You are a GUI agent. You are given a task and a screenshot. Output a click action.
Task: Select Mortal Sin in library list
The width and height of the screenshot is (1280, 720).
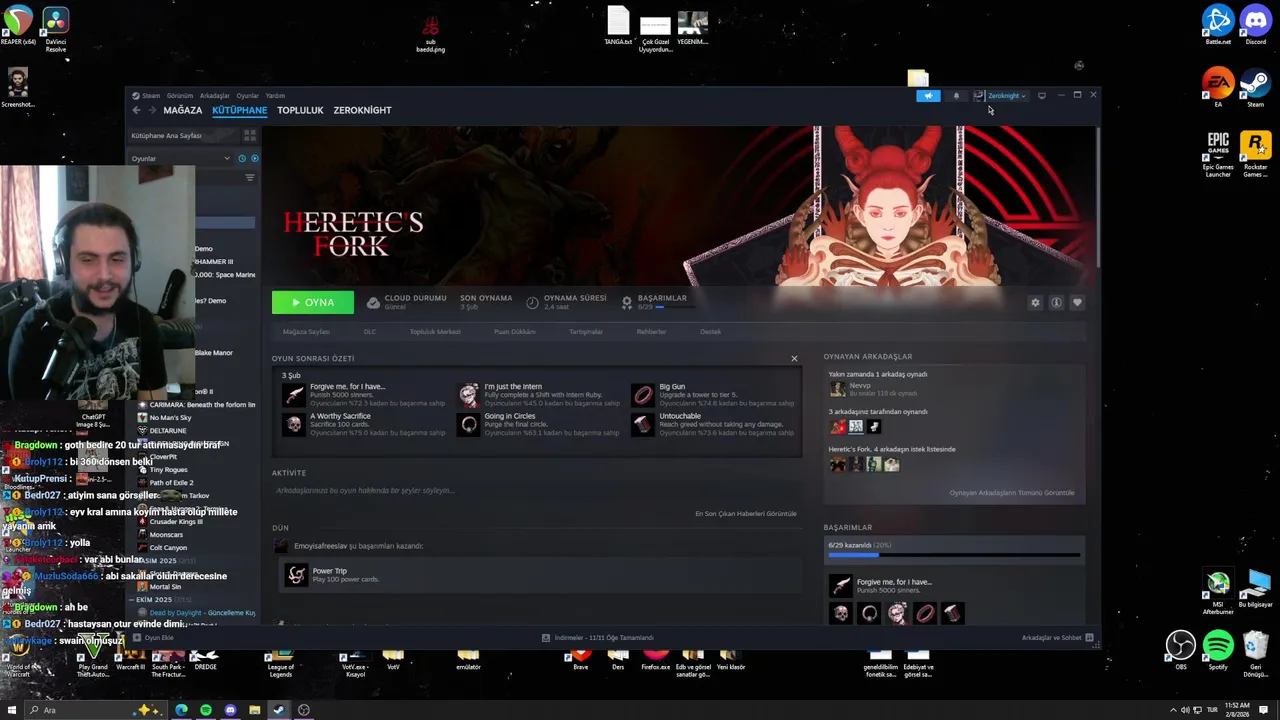pyautogui.click(x=165, y=587)
